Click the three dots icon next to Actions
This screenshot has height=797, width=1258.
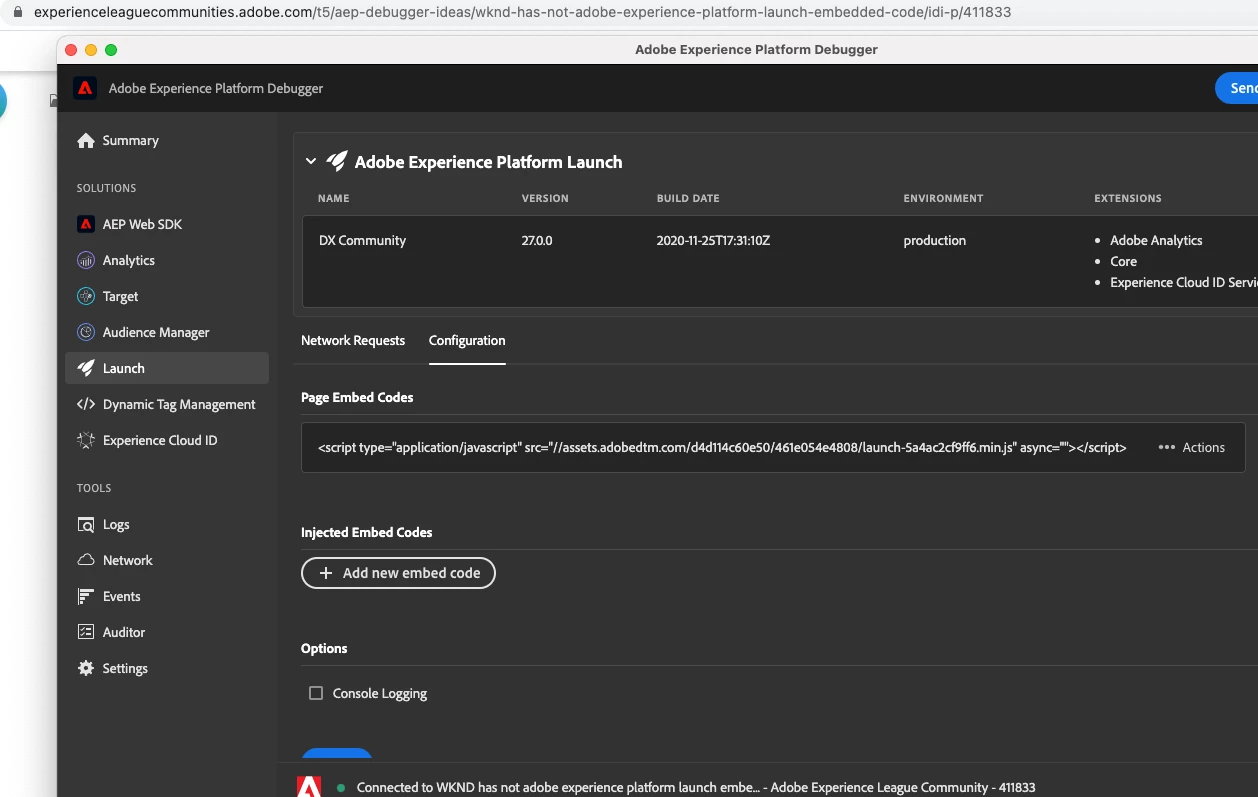[x=1166, y=448]
